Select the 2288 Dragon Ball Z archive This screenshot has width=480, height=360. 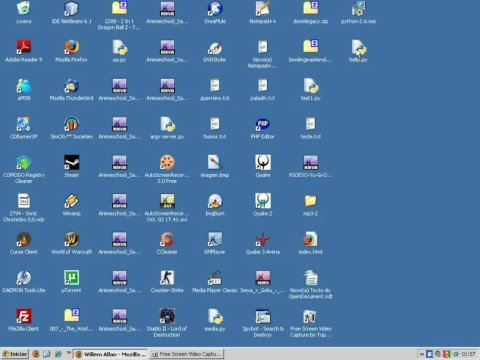[119, 15]
